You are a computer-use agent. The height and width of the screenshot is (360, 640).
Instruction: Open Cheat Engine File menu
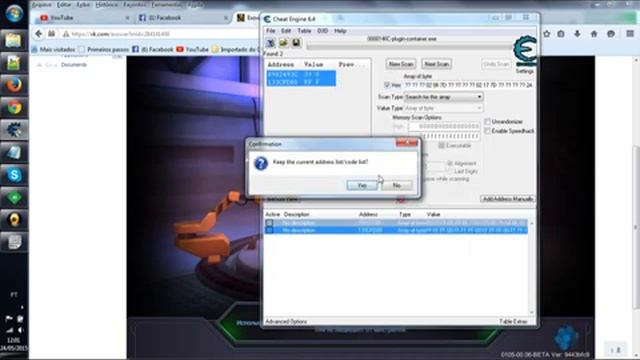point(271,31)
